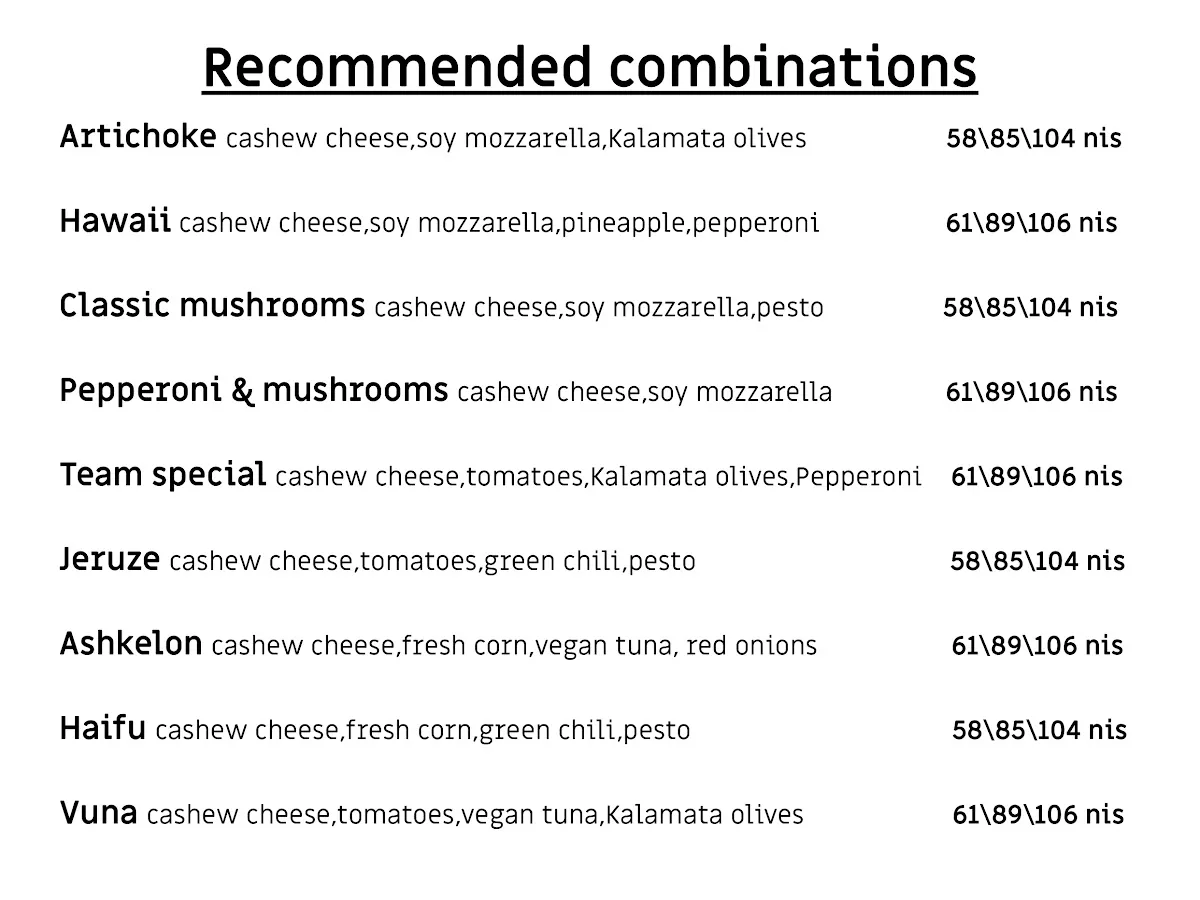
Task: Select the Pepperoni & mushrooms title
Action: click(x=254, y=391)
